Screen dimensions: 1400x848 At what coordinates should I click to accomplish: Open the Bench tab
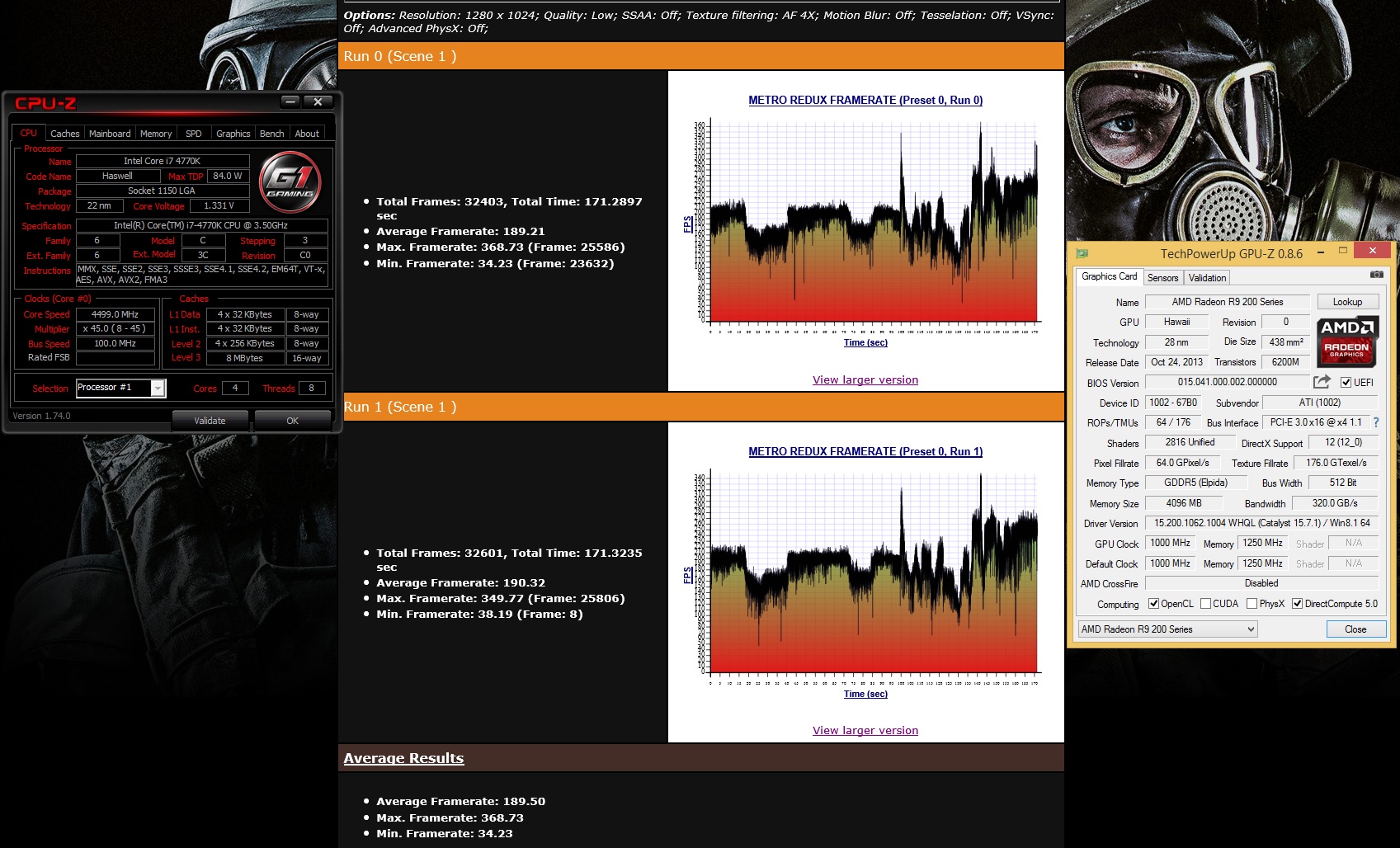[x=271, y=134]
